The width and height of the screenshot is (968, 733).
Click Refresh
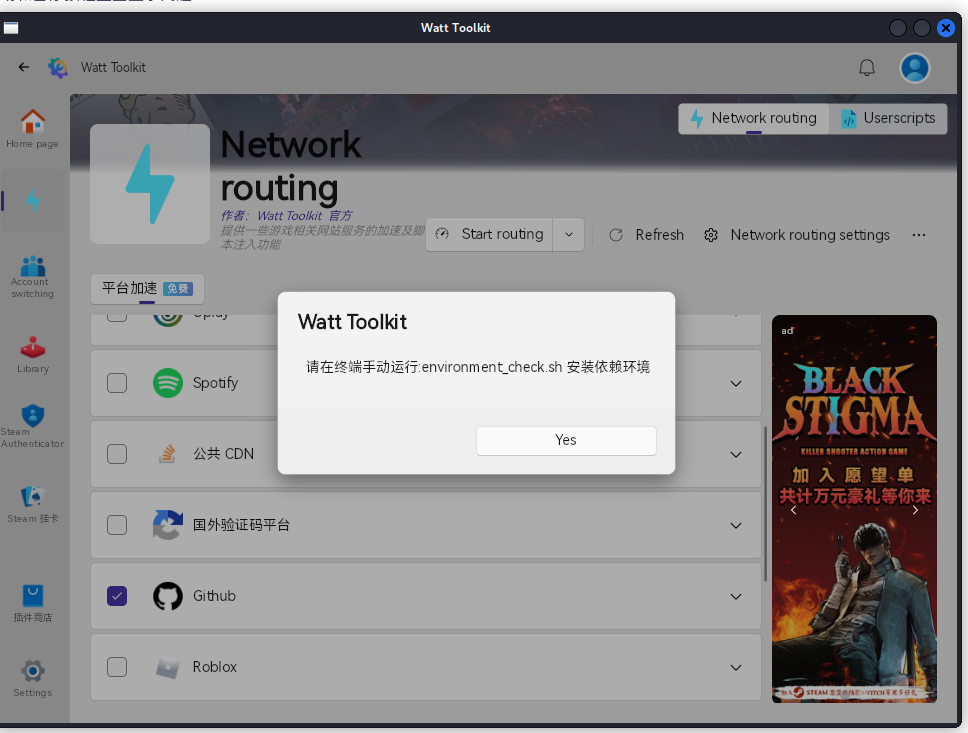(646, 235)
